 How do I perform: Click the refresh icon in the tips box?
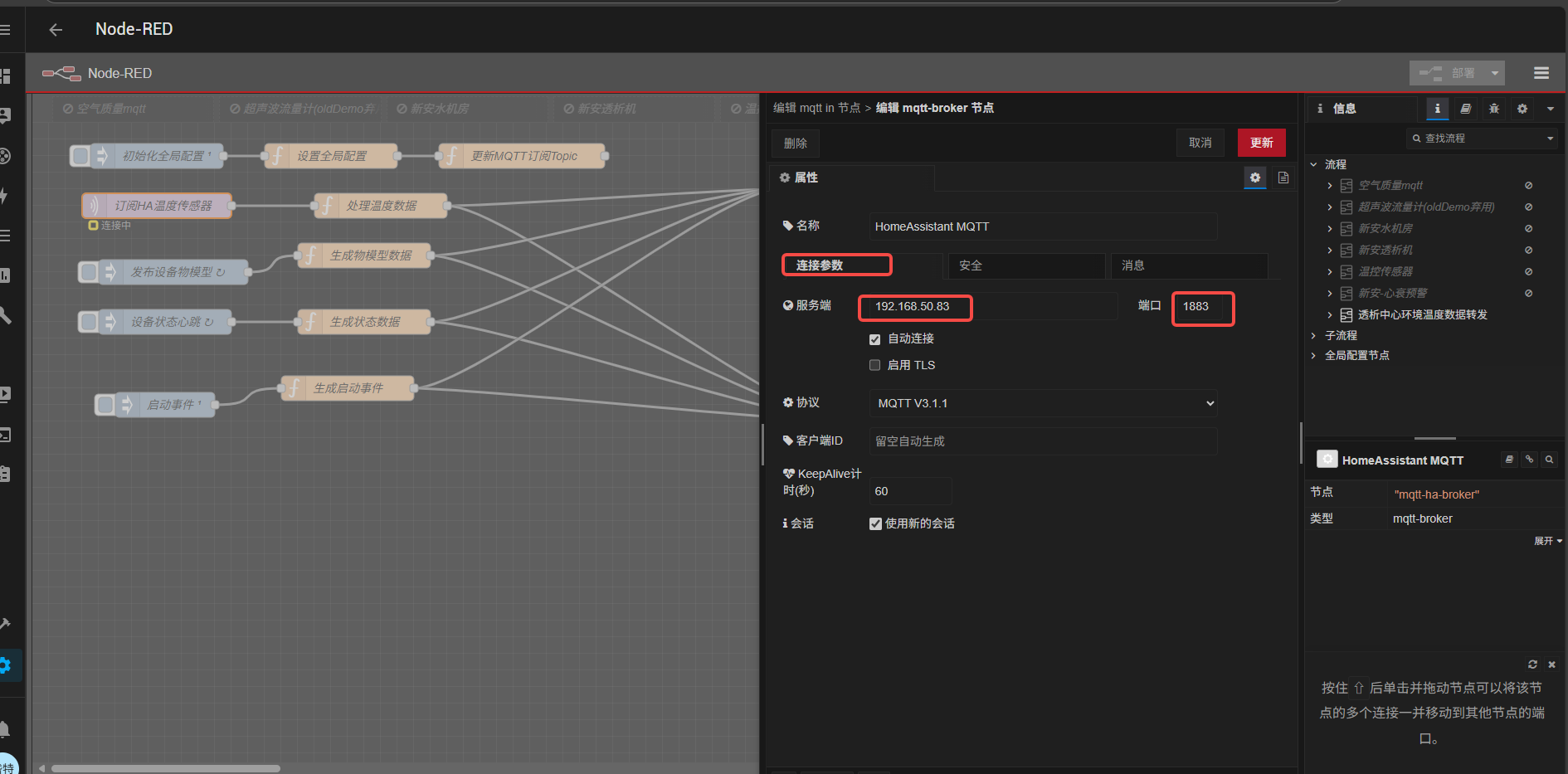(x=1532, y=664)
